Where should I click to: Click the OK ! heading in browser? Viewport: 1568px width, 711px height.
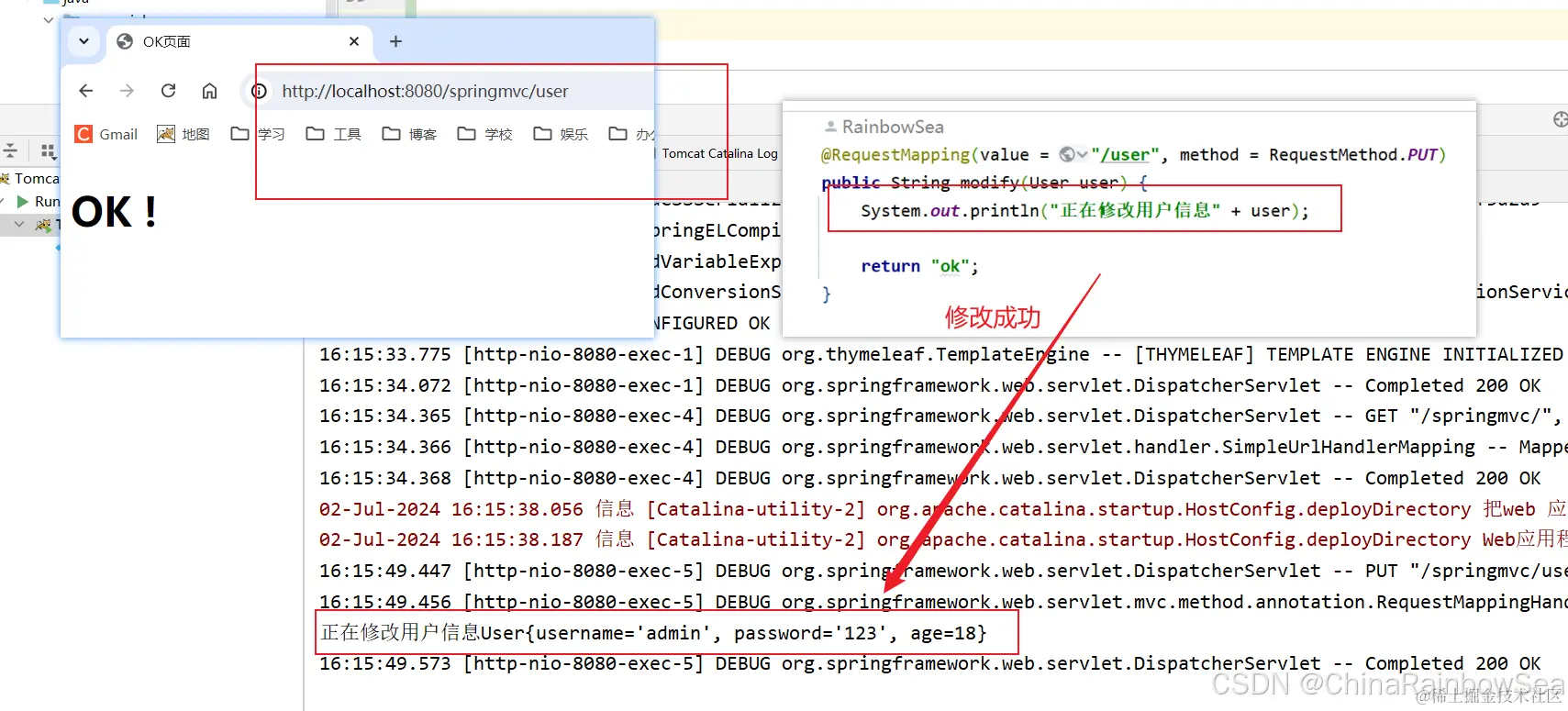(114, 213)
